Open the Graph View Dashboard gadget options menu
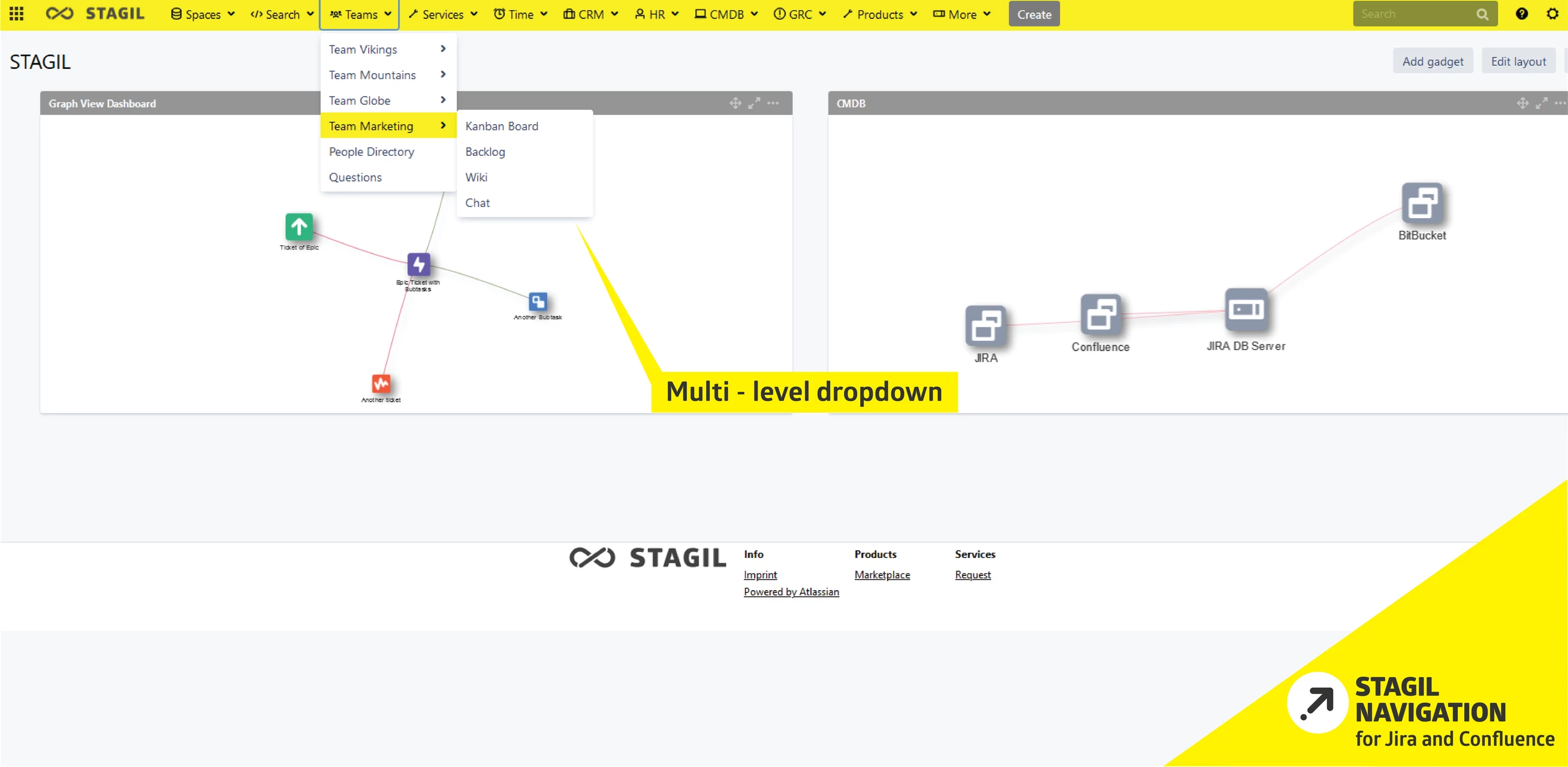The width and height of the screenshot is (1568, 767). [x=773, y=103]
